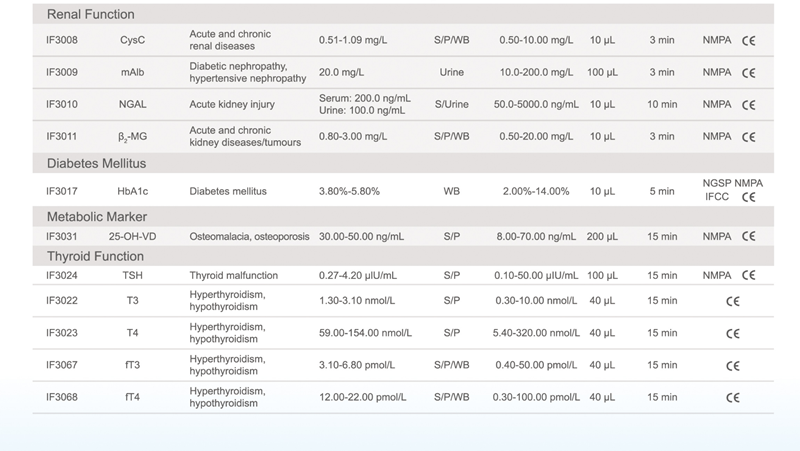
Task: Click the β2-MG marker name
Action: pos(132,137)
